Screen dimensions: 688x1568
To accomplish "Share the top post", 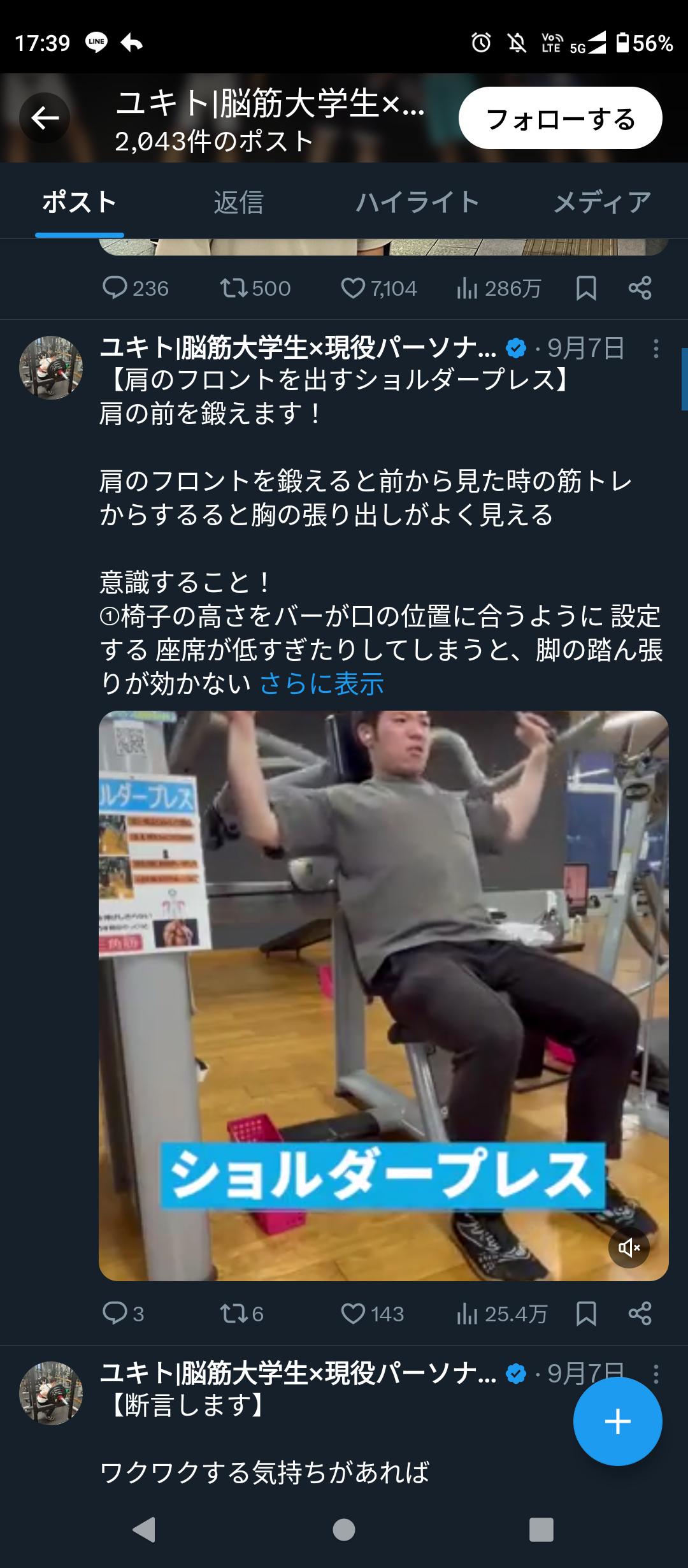I will point(640,289).
